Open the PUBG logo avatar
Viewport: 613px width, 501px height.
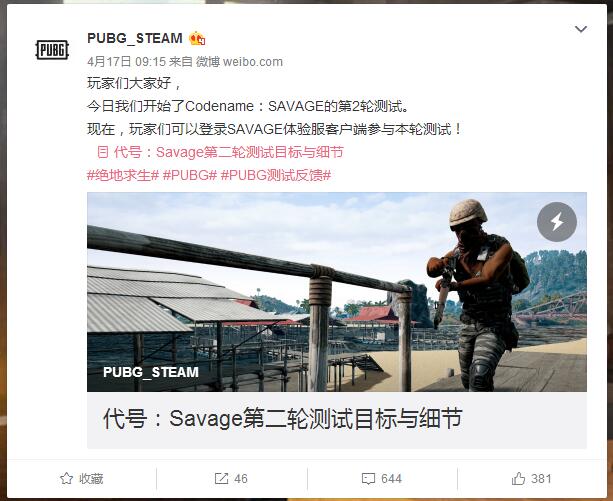tap(52, 50)
